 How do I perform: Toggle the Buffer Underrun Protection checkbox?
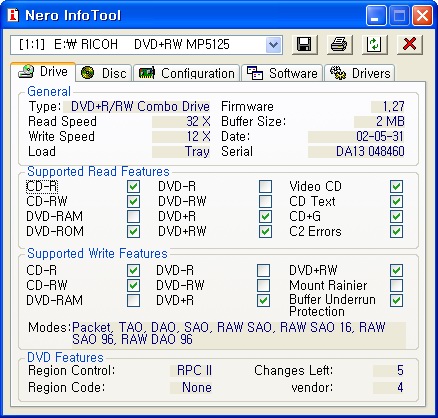pos(396,301)
